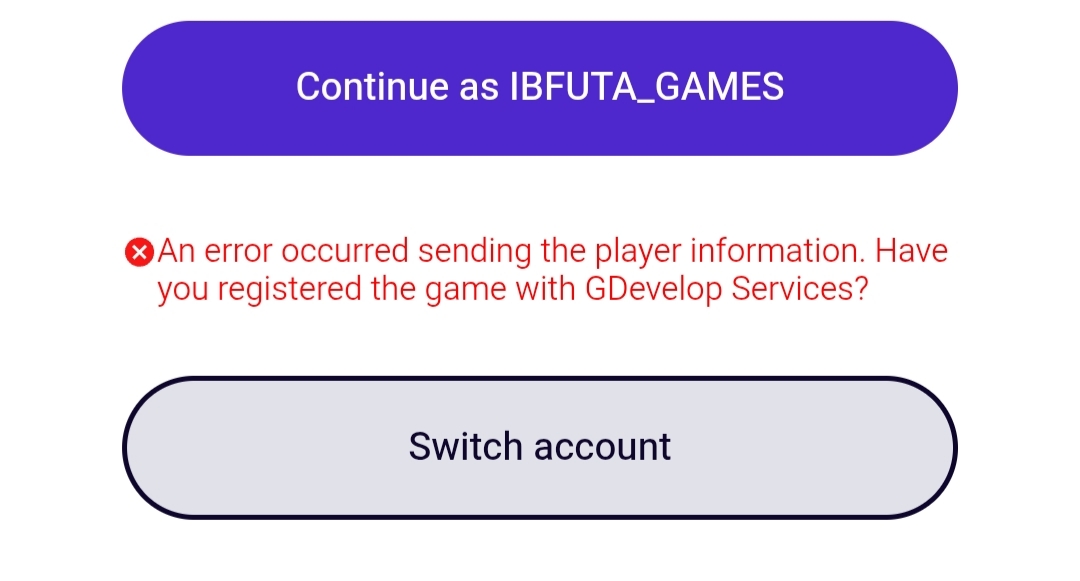Continue with the IBFUTA_GAMES account
The height and width of the screenshot is (581, 1080).
click(x=540, y=88)
